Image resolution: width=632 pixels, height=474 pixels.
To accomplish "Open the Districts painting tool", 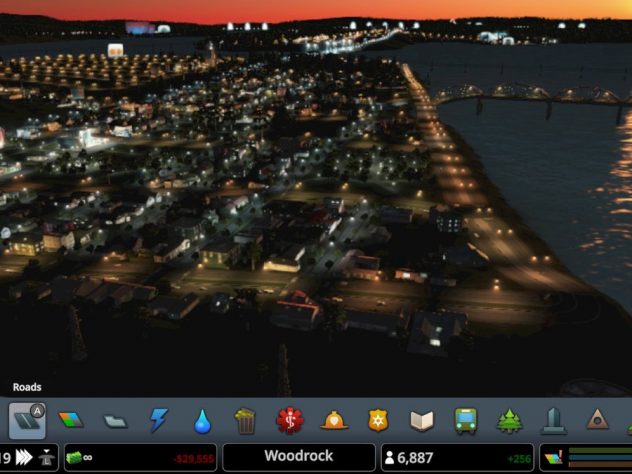I will click(116, 422).
